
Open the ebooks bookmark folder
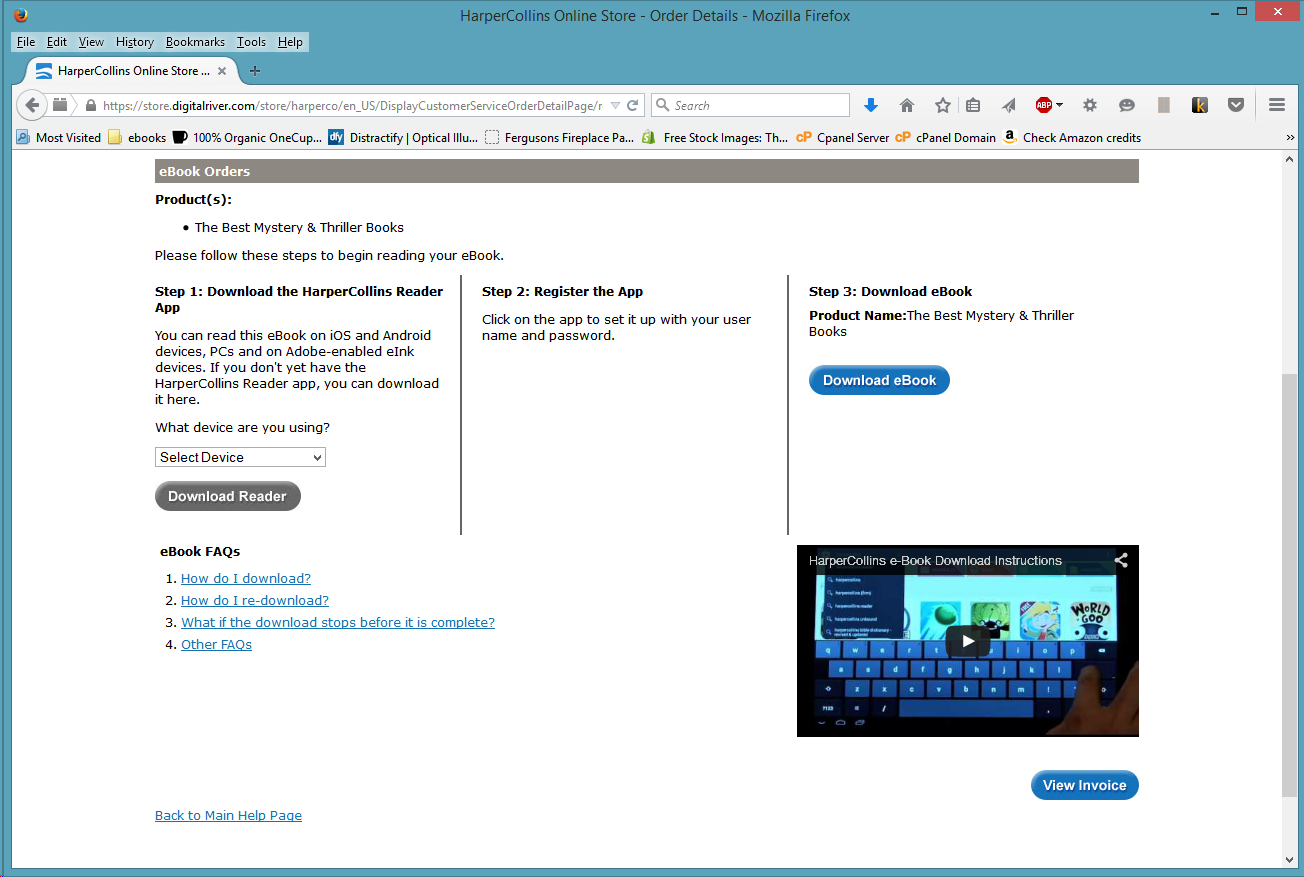point(137,138)
